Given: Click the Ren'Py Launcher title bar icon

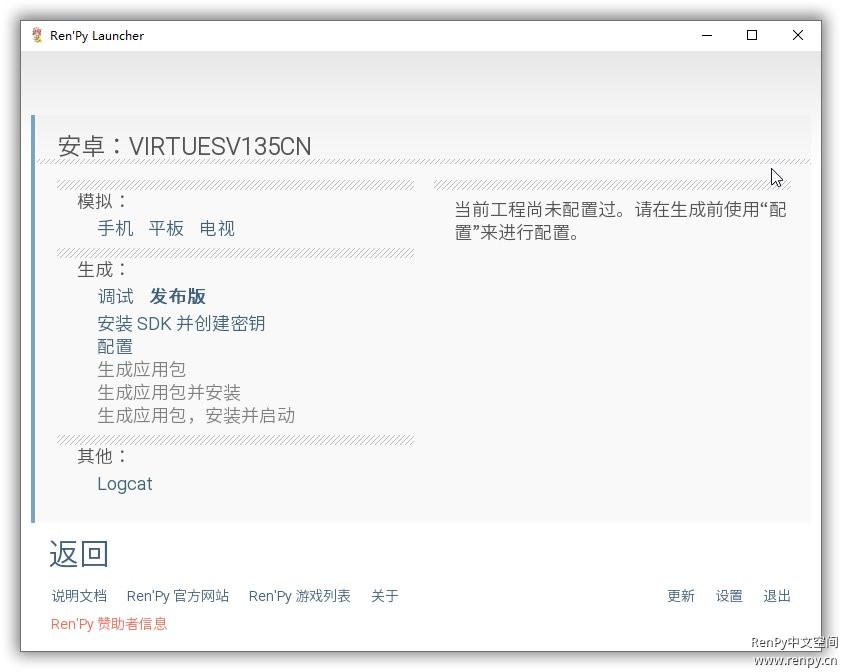Looking at the screenshot, I should click(37, 35).
